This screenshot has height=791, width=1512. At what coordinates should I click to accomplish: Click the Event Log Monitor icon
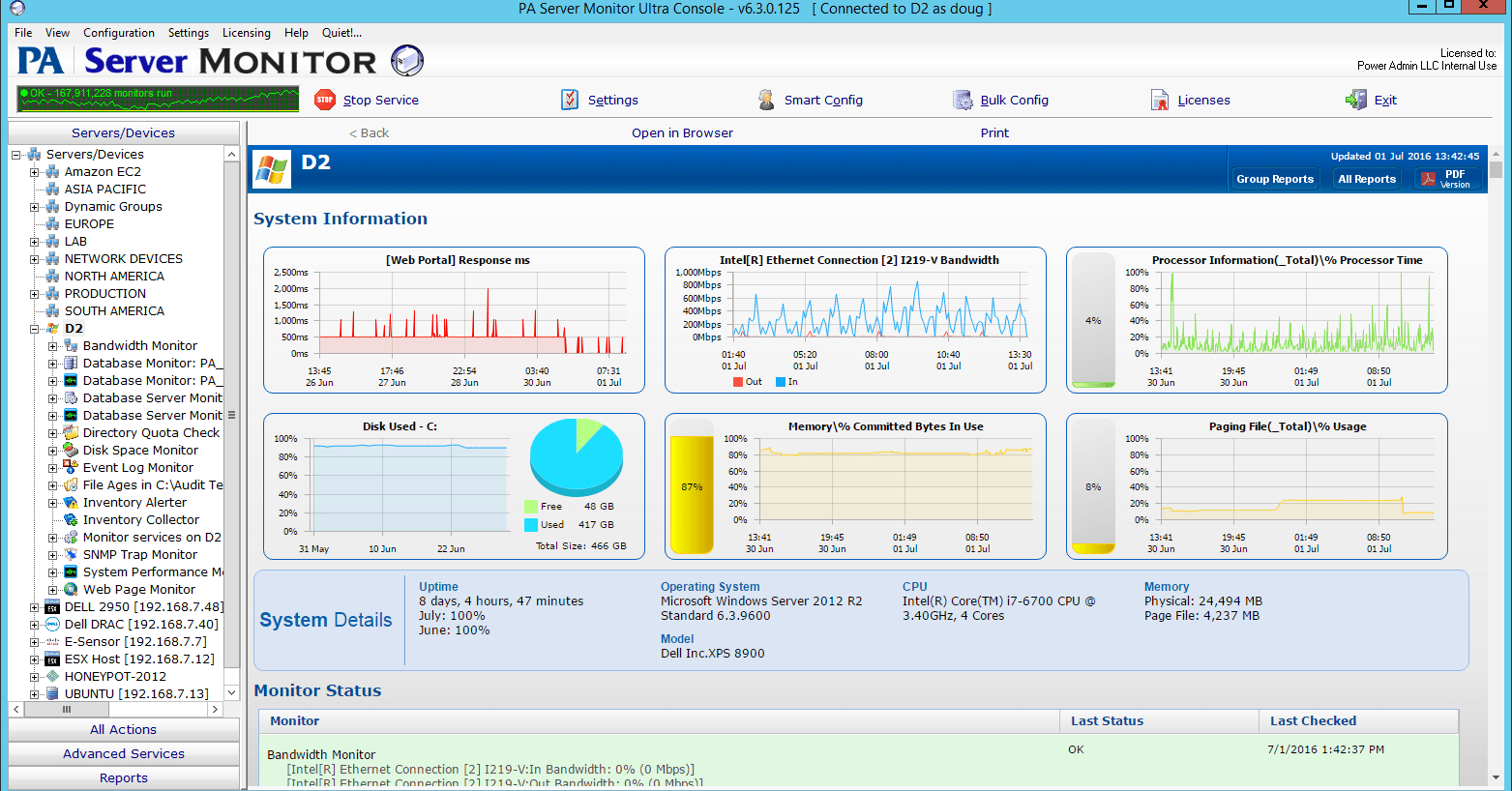71,467
